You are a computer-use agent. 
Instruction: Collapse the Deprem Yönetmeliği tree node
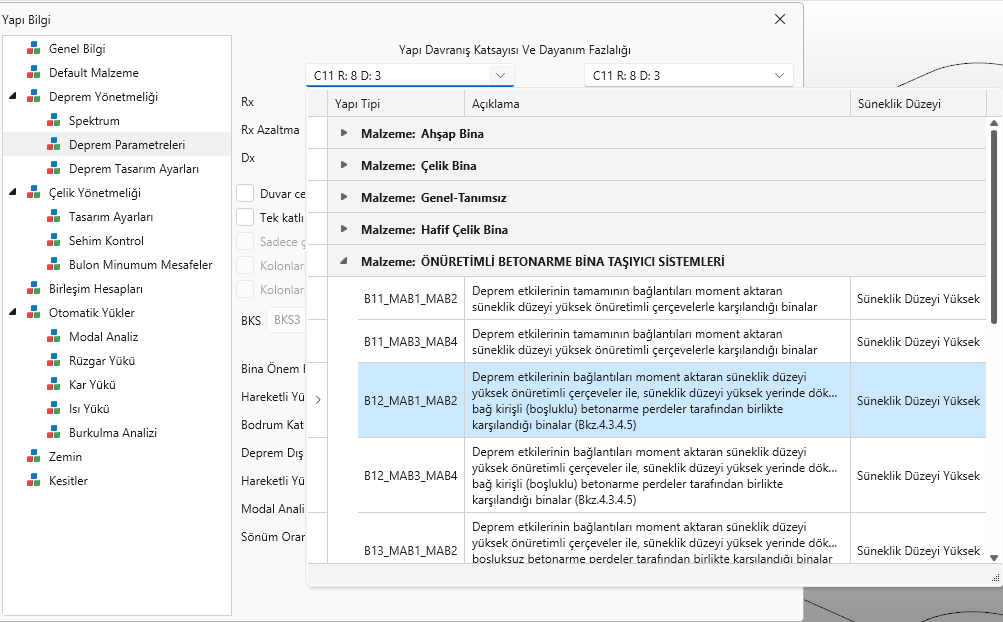click(13, 97)
